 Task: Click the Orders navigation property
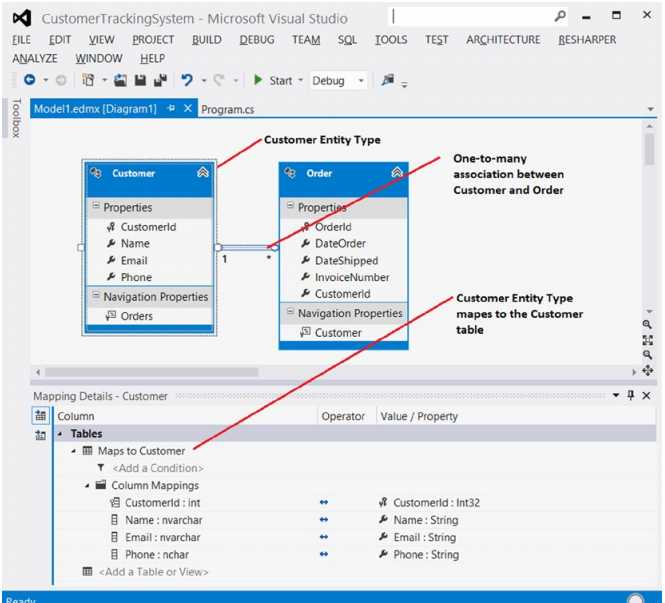coord(136,316)
